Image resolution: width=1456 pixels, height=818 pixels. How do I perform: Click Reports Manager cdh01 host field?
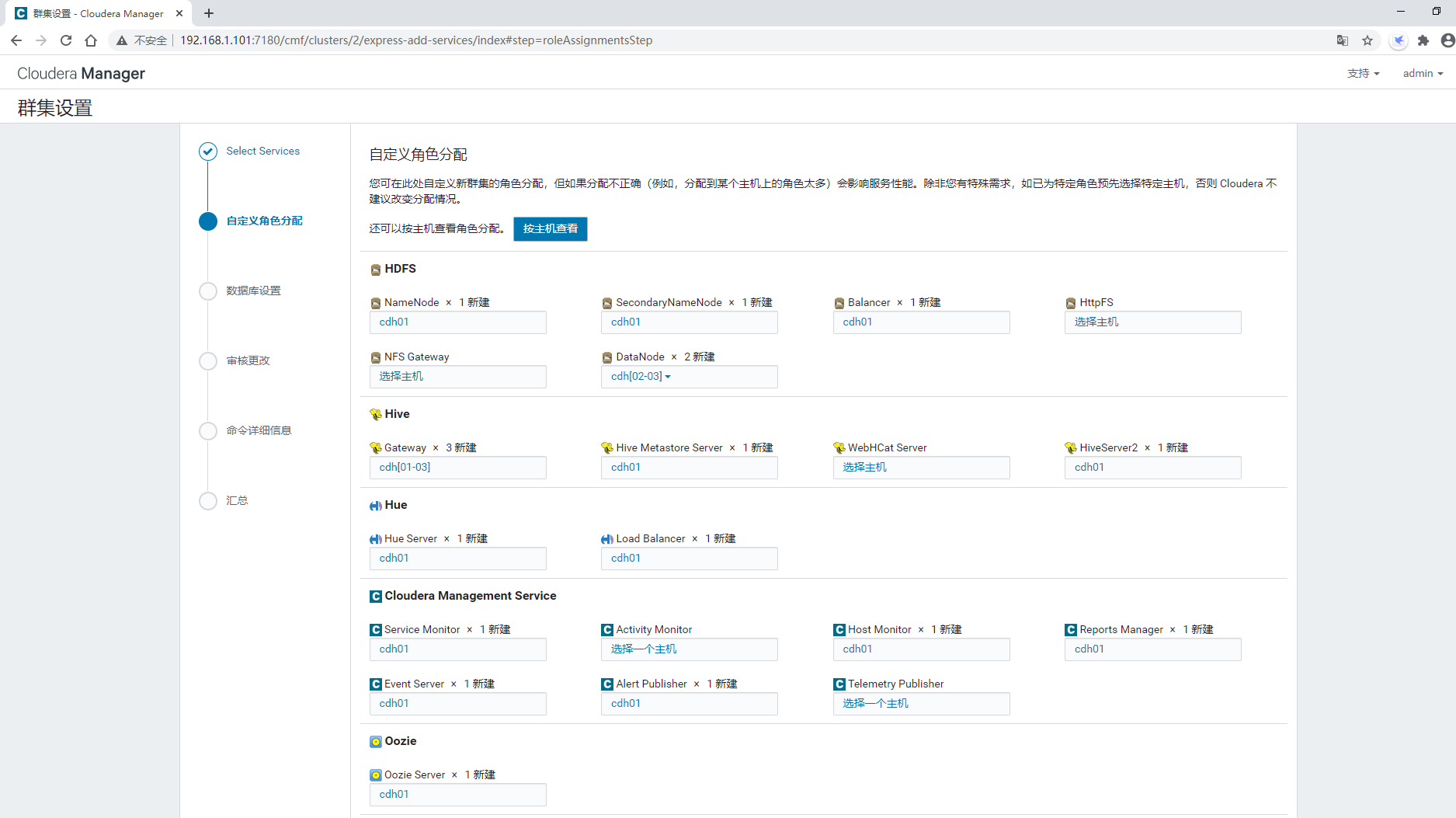coord(1152,649)
